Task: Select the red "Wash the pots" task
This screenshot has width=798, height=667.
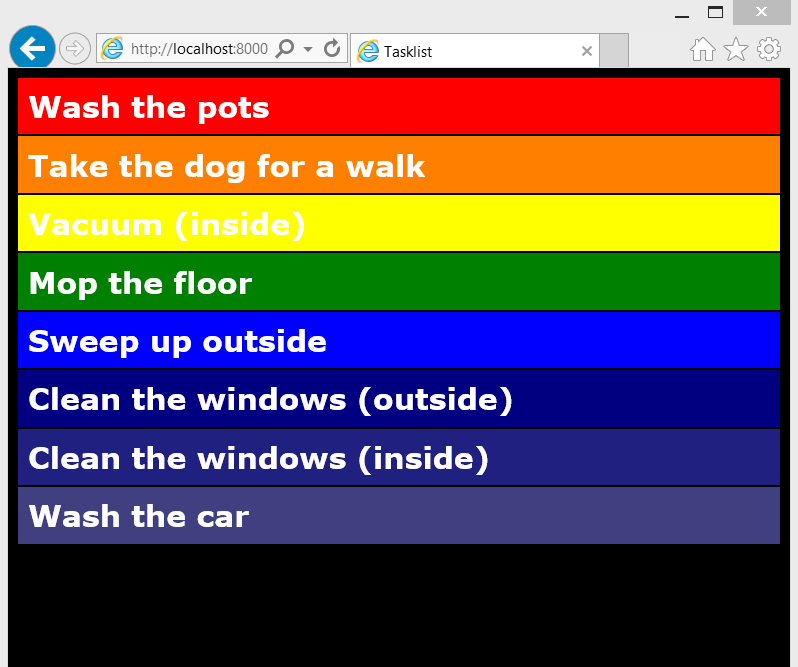Action: pos(398,107)
